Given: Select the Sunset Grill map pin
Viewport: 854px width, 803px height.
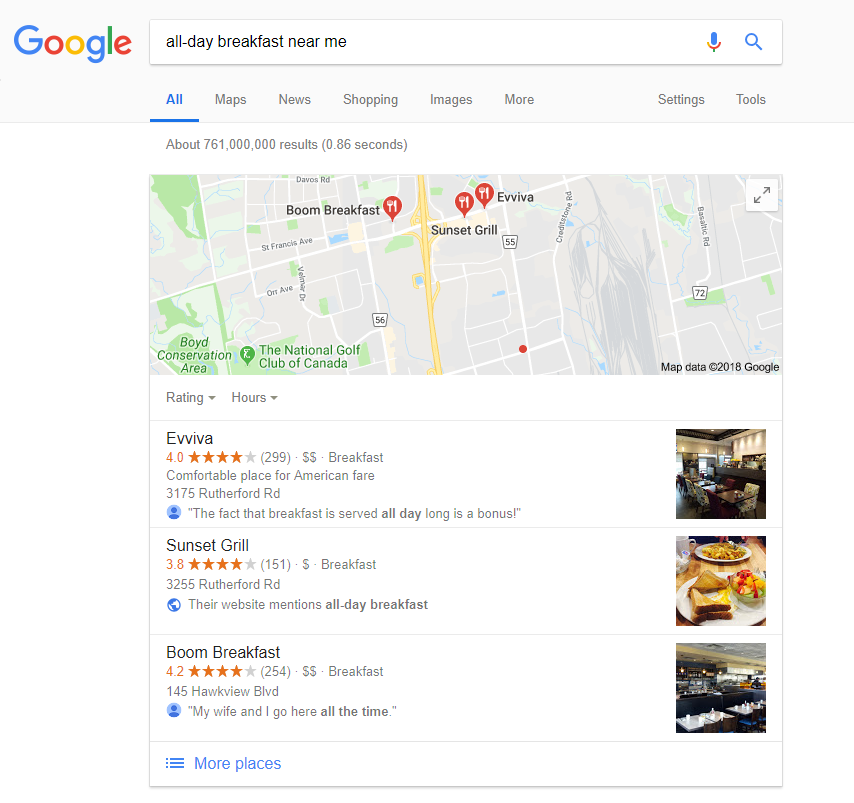Looking at the screenshot, I should click(463, 204).
